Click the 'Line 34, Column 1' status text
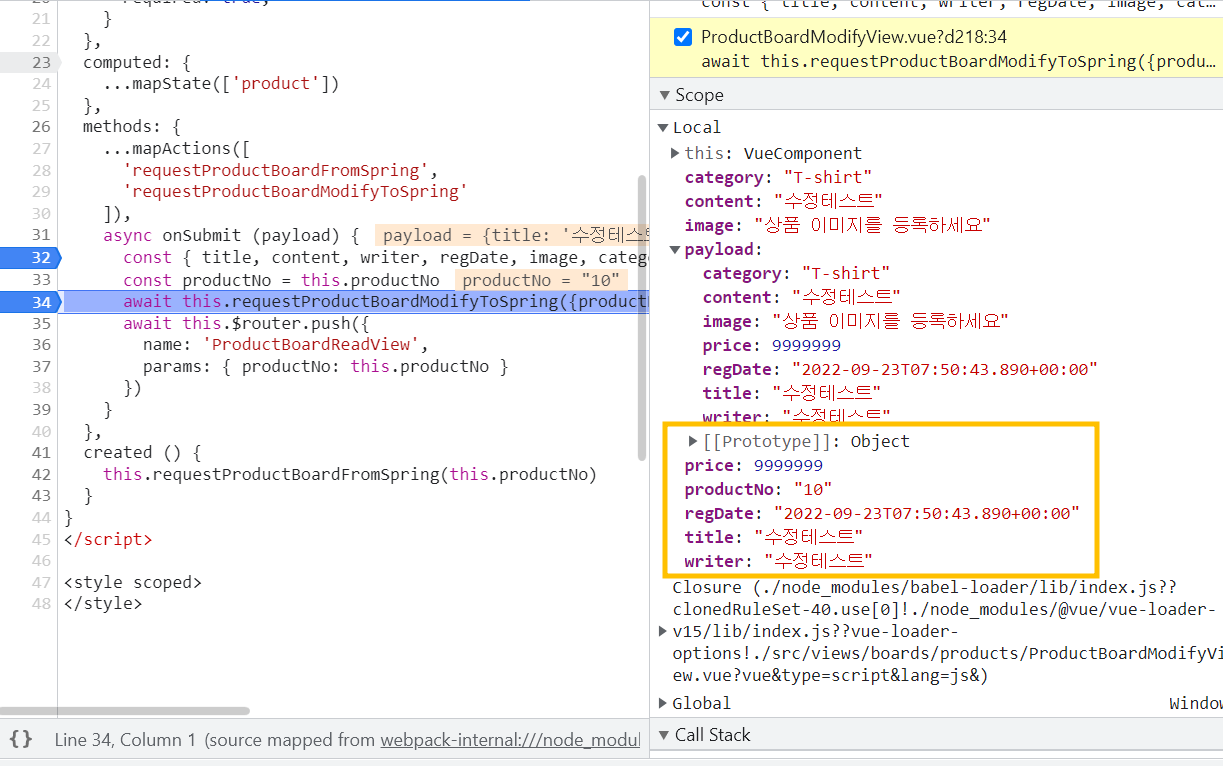 [x=126, y=740]
